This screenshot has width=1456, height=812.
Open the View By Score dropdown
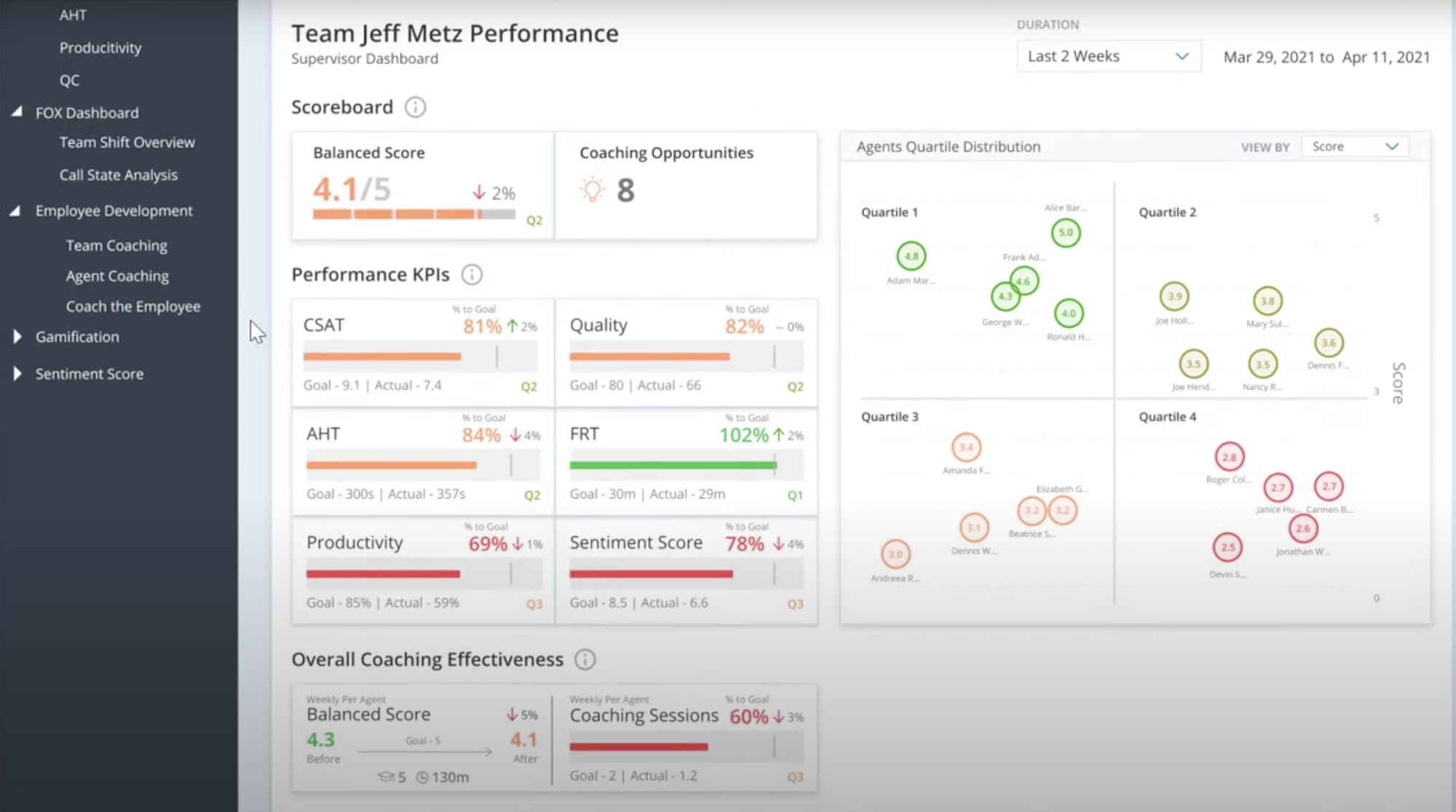1355,147
